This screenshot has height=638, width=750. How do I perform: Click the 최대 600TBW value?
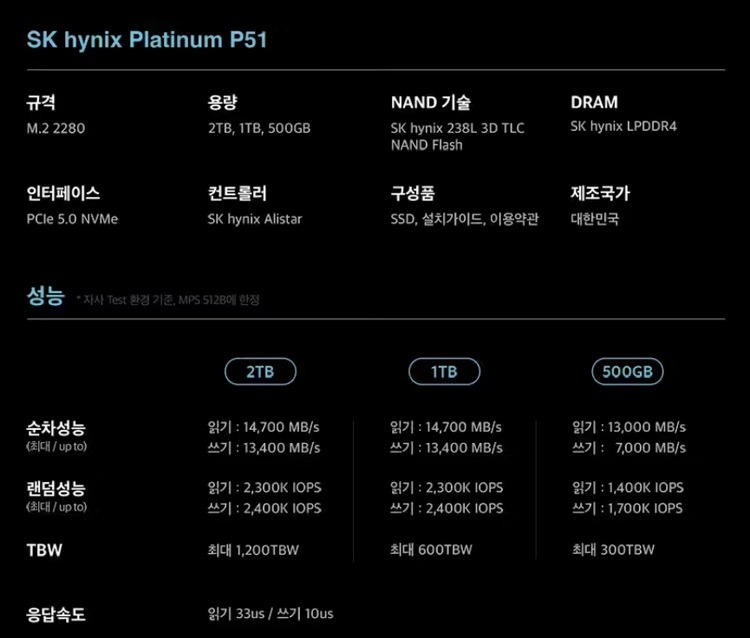click(x=431, y=550)
